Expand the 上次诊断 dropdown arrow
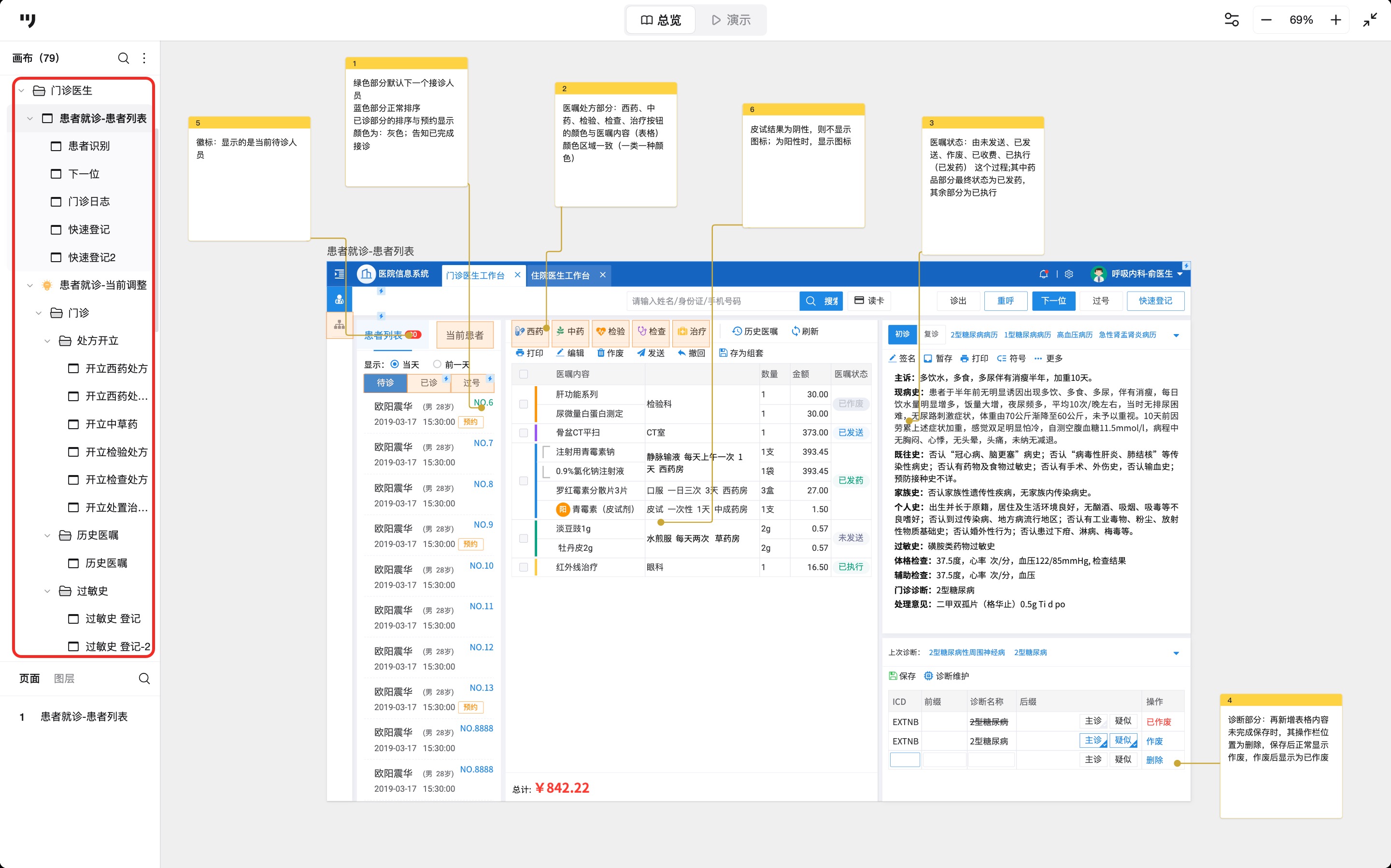 tap(1176, 653)
